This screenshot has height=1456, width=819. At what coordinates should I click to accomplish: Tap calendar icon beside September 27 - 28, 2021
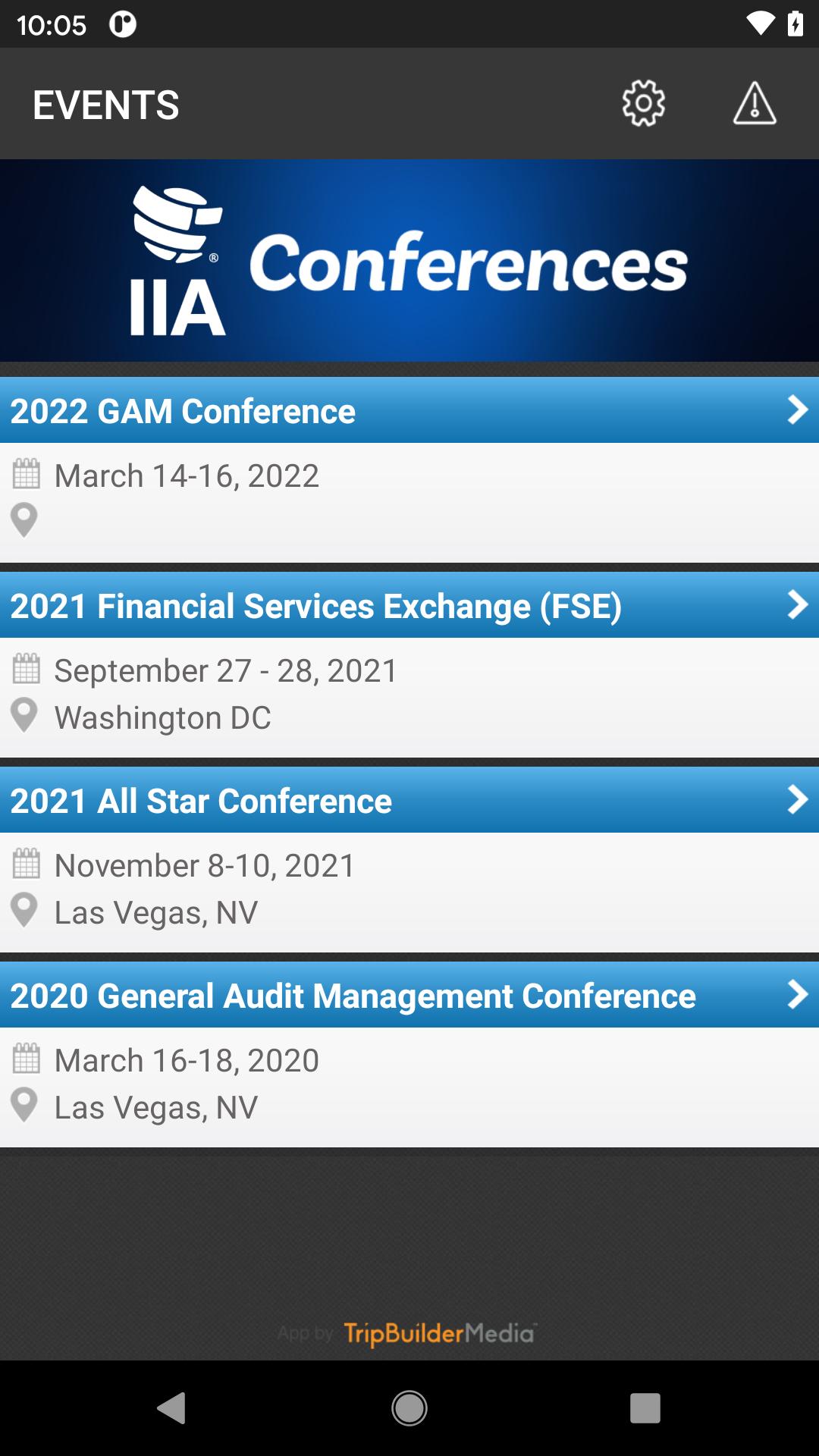click(x=27, y=669)
